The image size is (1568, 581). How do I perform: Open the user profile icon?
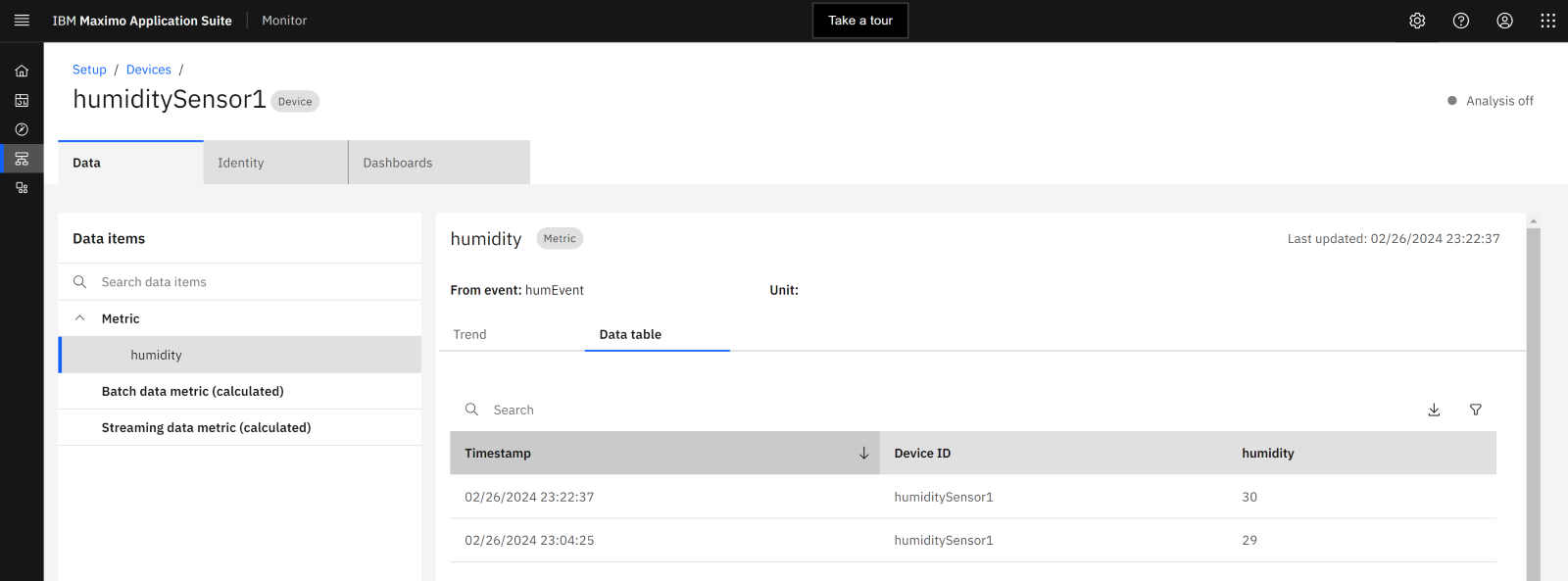click(x=1504, y=21)
